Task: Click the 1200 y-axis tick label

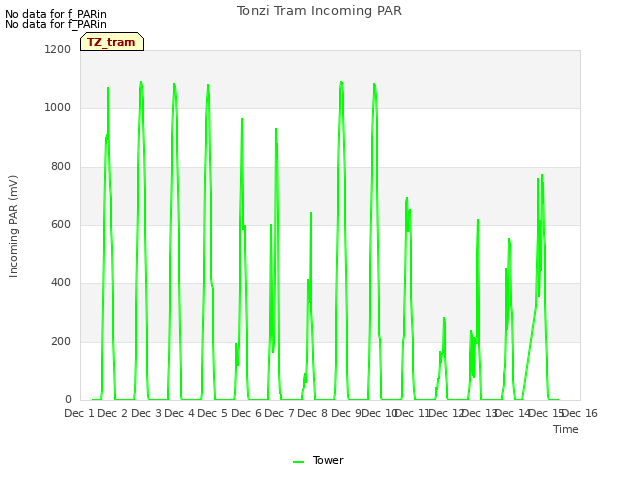Action: pyautogui.click(x=58, y=49)
